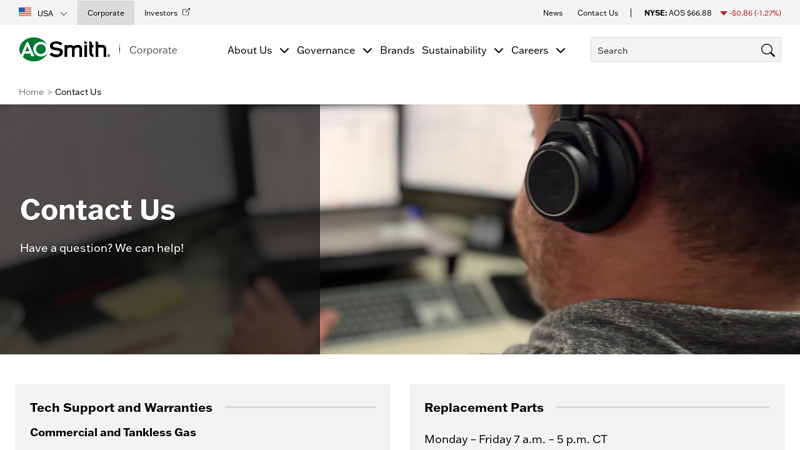Viewport: 800px width, 450px height.
Task: Click the Careers menu label
Action: [530, 51]
